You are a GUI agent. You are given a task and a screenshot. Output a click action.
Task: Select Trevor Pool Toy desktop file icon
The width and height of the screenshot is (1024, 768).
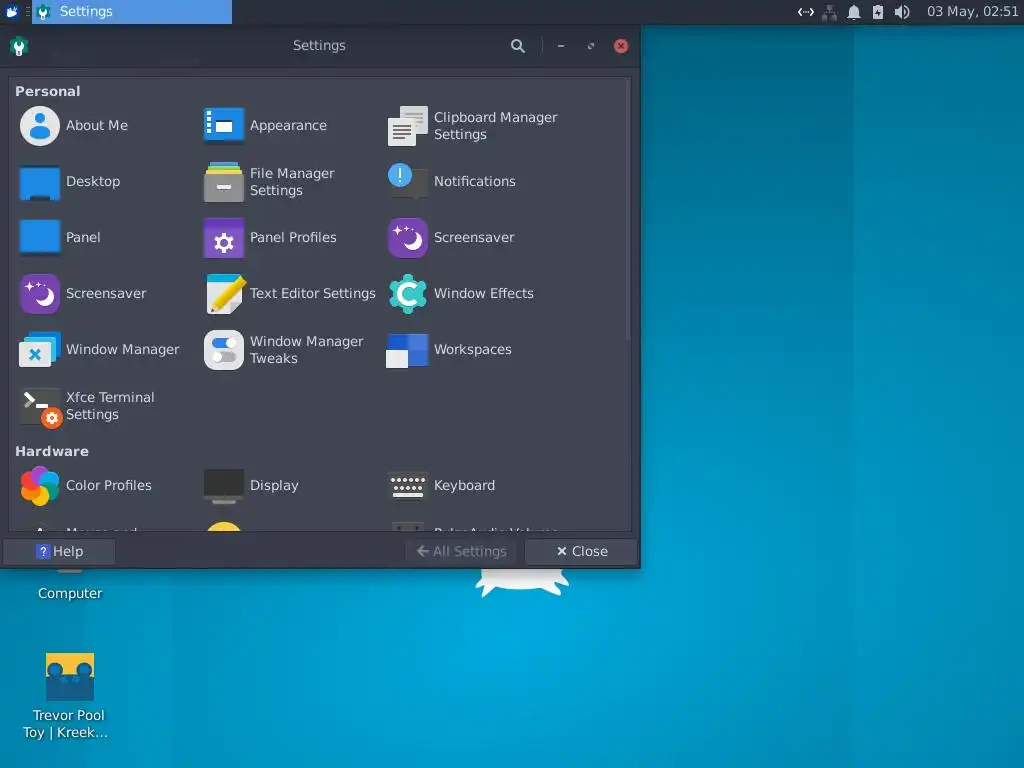[x=69, y=677]
